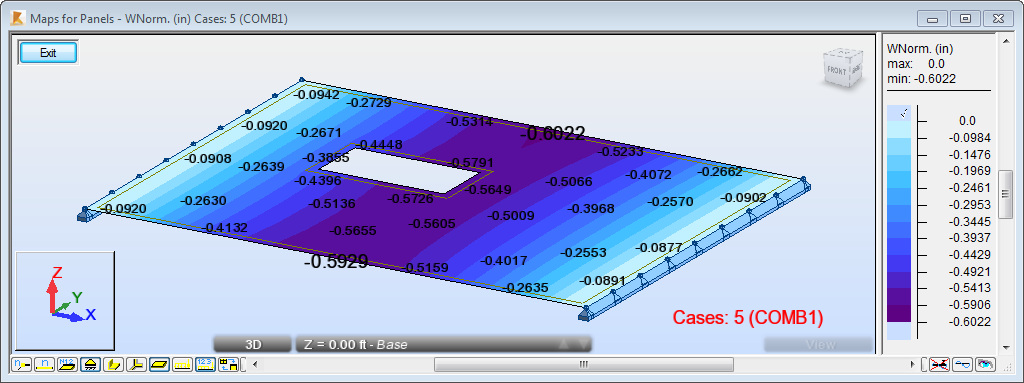Viewport: 1024px width, 383px height.
Task: Click the XYZ axis triad widget
Action: 65,302
